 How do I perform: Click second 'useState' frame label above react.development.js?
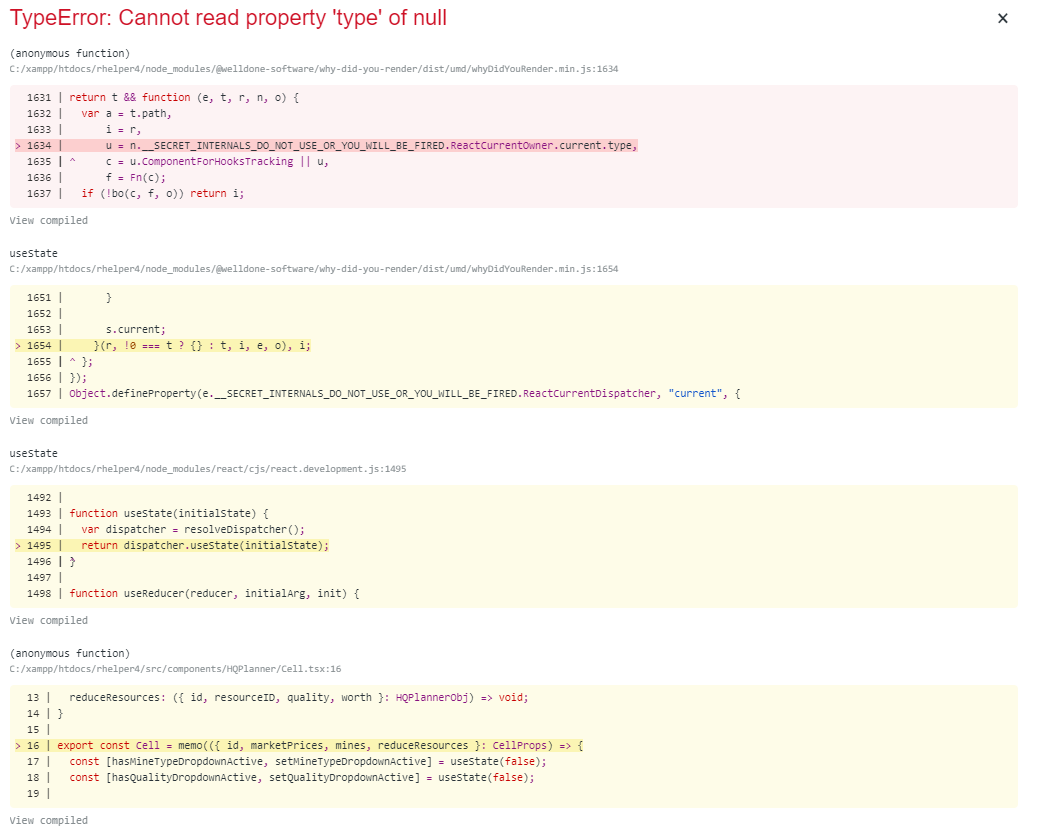[x=33, y=453]
